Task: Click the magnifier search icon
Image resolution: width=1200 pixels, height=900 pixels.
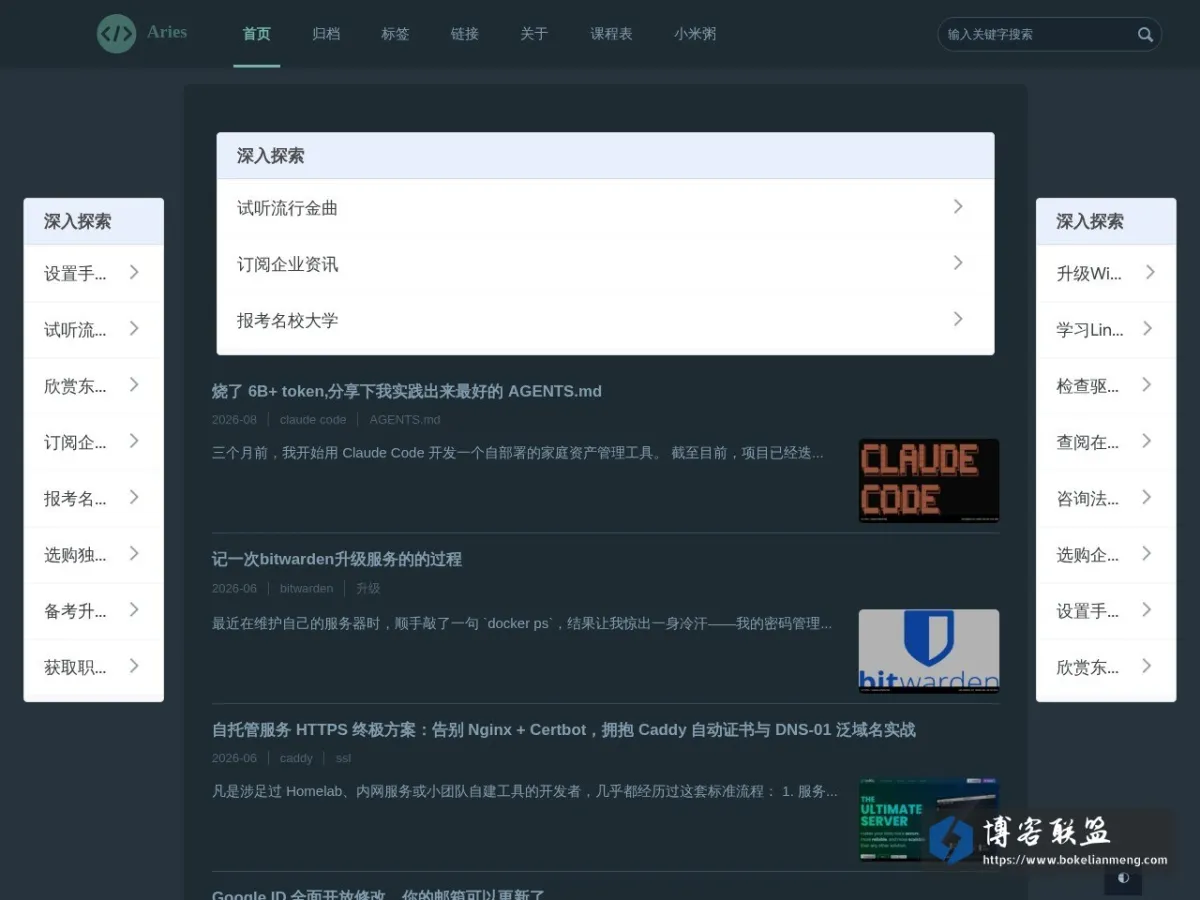Action: pos(1145,34)
